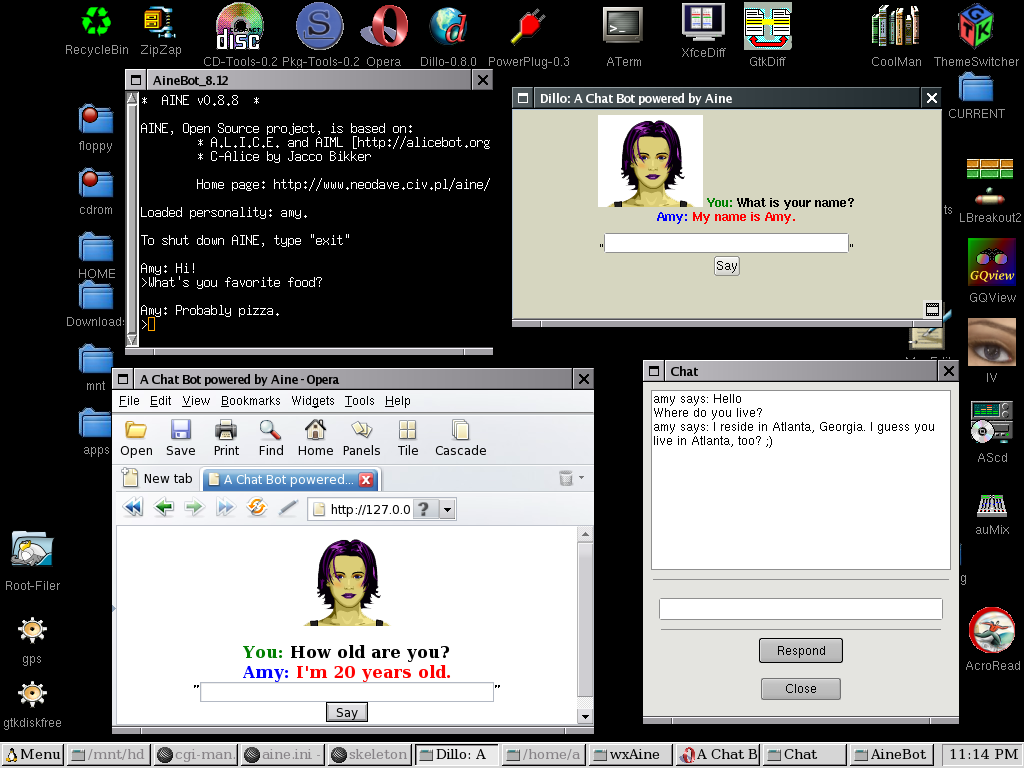Click the green Back arrow
The width and height of the screenshot is (1024, 768).
tap(164, 508)
